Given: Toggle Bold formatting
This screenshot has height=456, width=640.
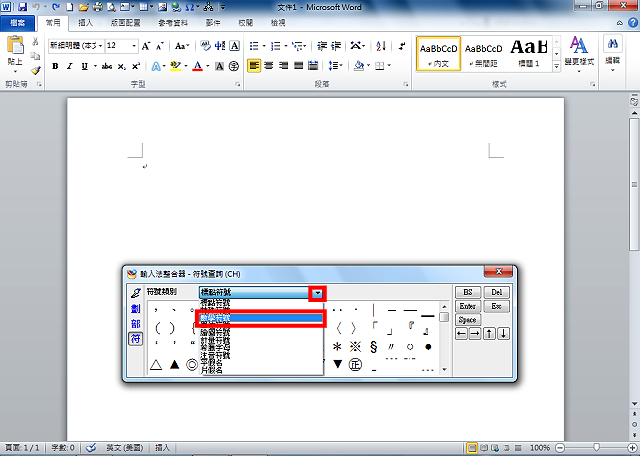Looking at the screenshot, I should pos(55,66).
